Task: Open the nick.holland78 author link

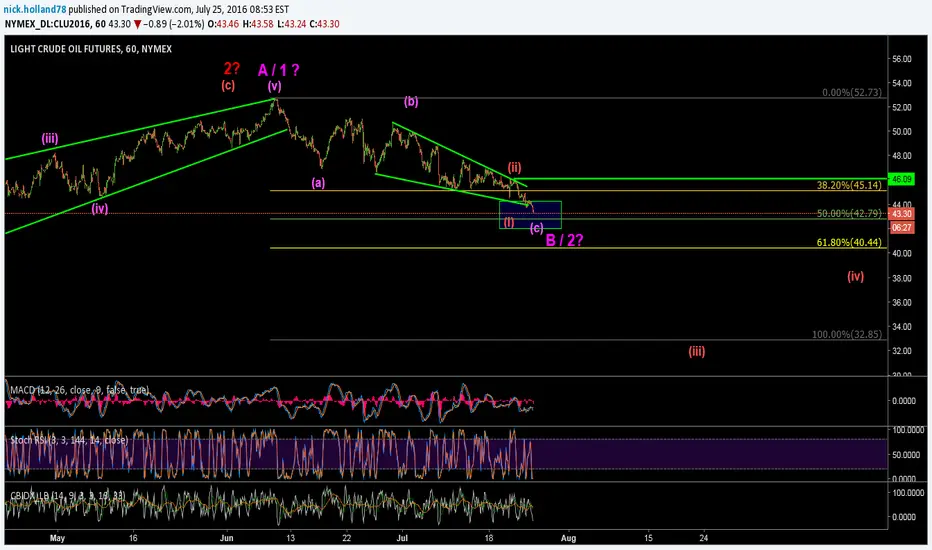Action: point(35,10)
